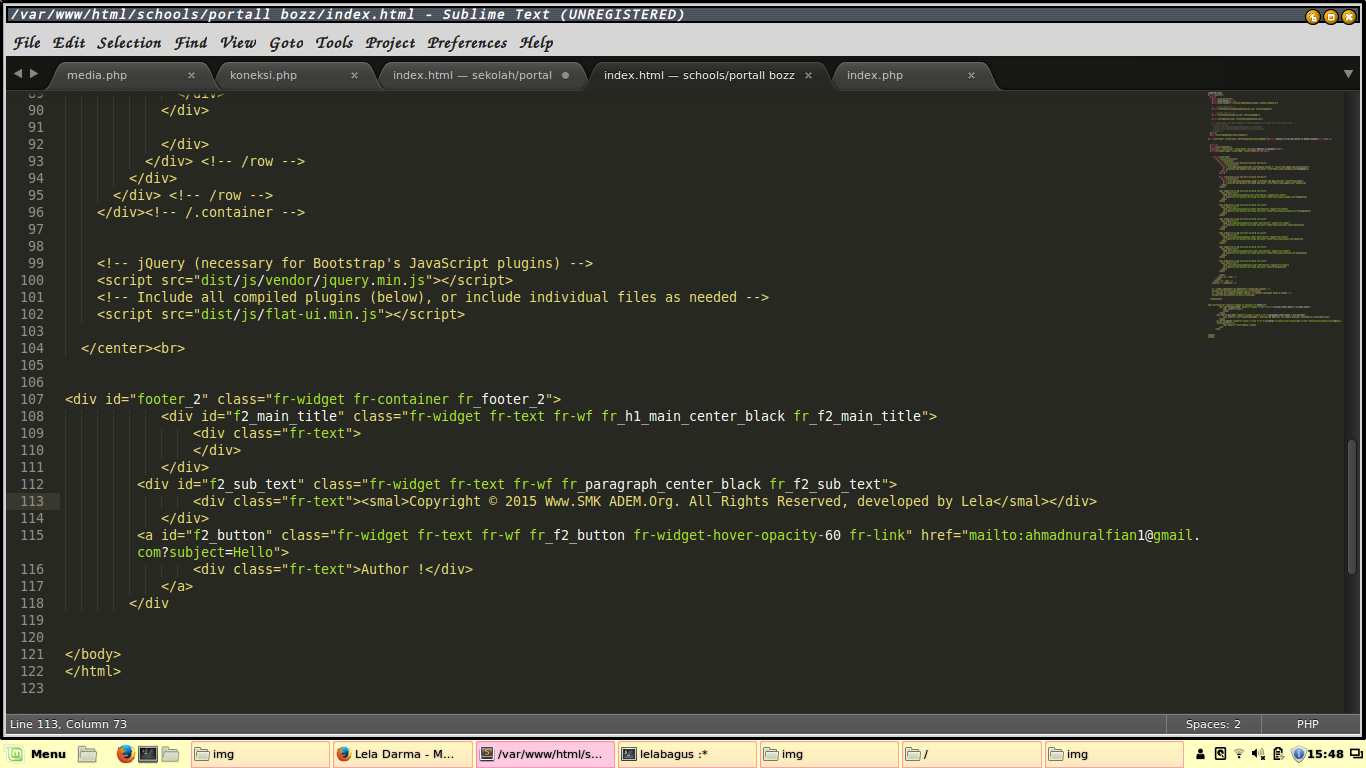
Task: Click the closing </html> tag
Action: click(x=93, y=671)
